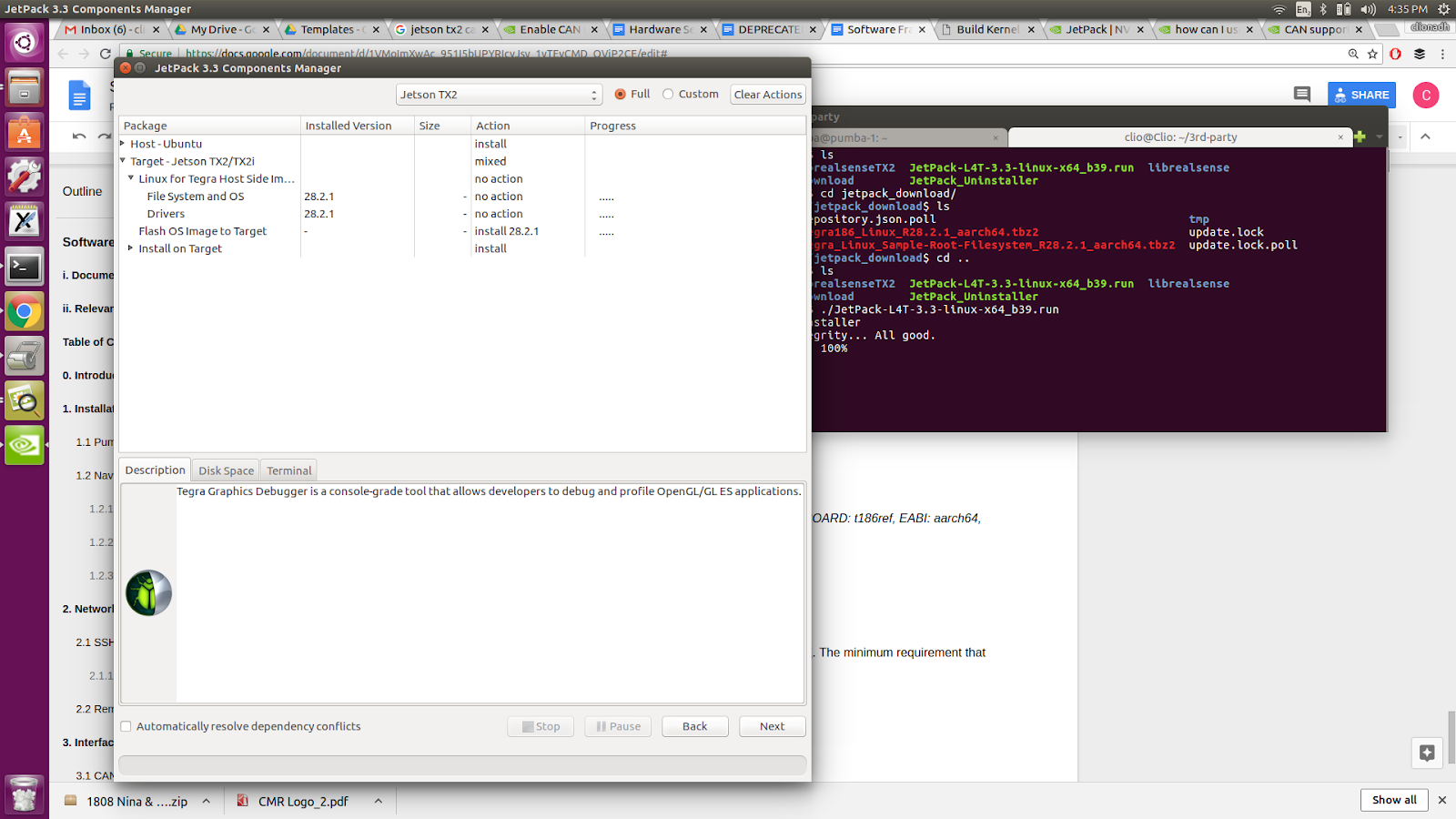Switch to Google Chrome via dock icon
The height and width of the screenshot is (819, 1456).
pyautogui.click(x=25, y=311)
